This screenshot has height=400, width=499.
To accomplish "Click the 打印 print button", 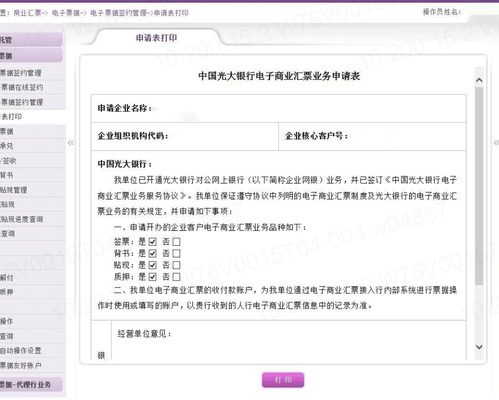I will 283,380.
